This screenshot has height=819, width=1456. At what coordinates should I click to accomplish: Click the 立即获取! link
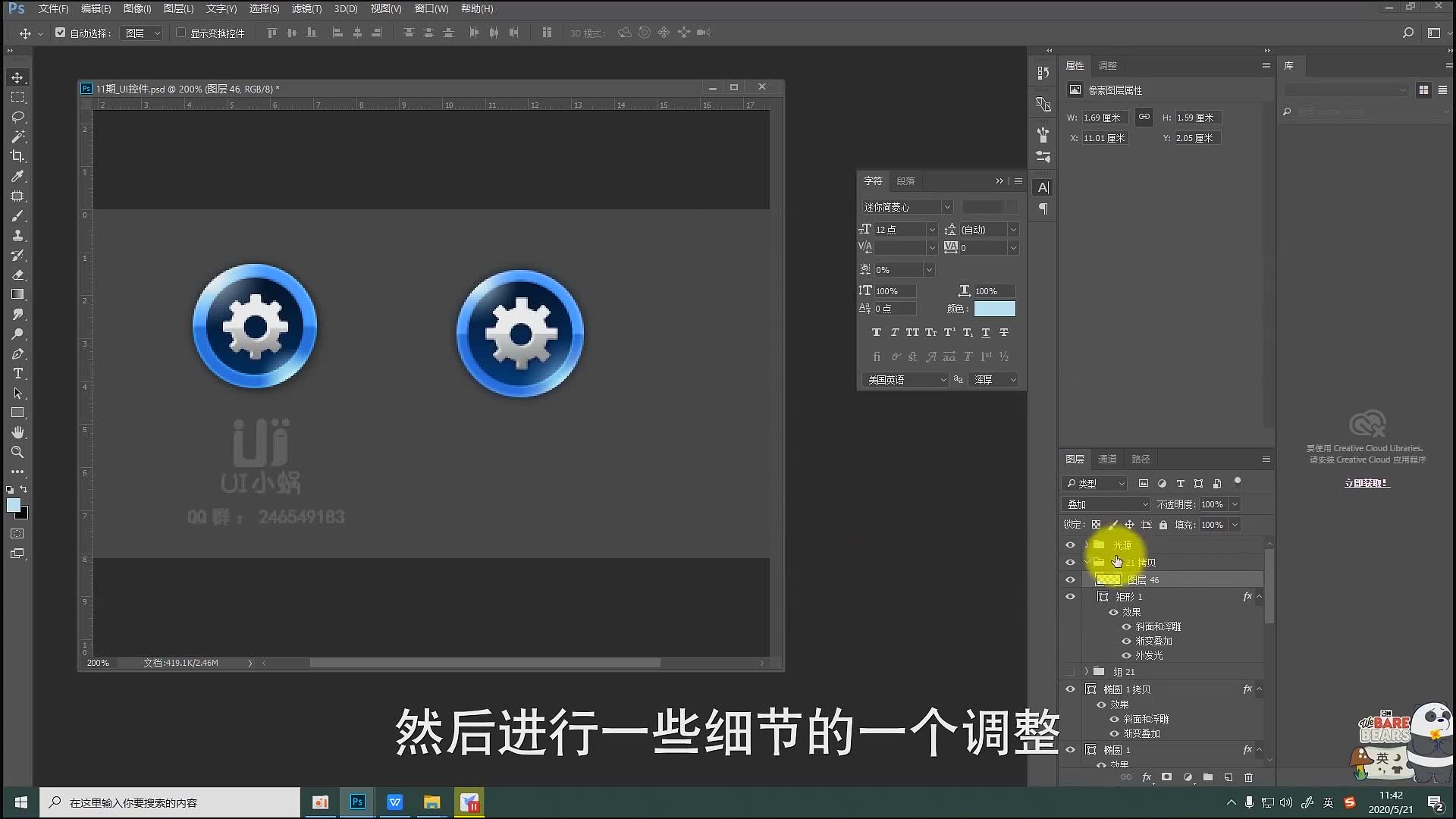[x=1367, y=483]
